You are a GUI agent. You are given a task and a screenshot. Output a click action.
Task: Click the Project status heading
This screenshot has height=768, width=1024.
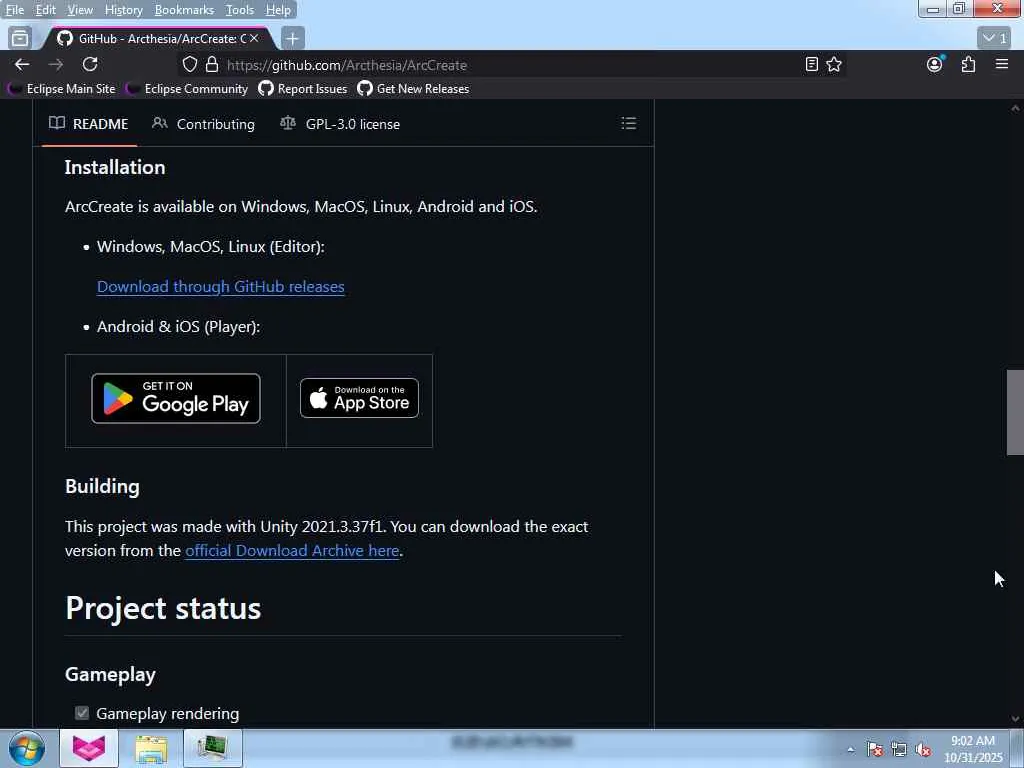pyautogui.click(x=163, y=608)
